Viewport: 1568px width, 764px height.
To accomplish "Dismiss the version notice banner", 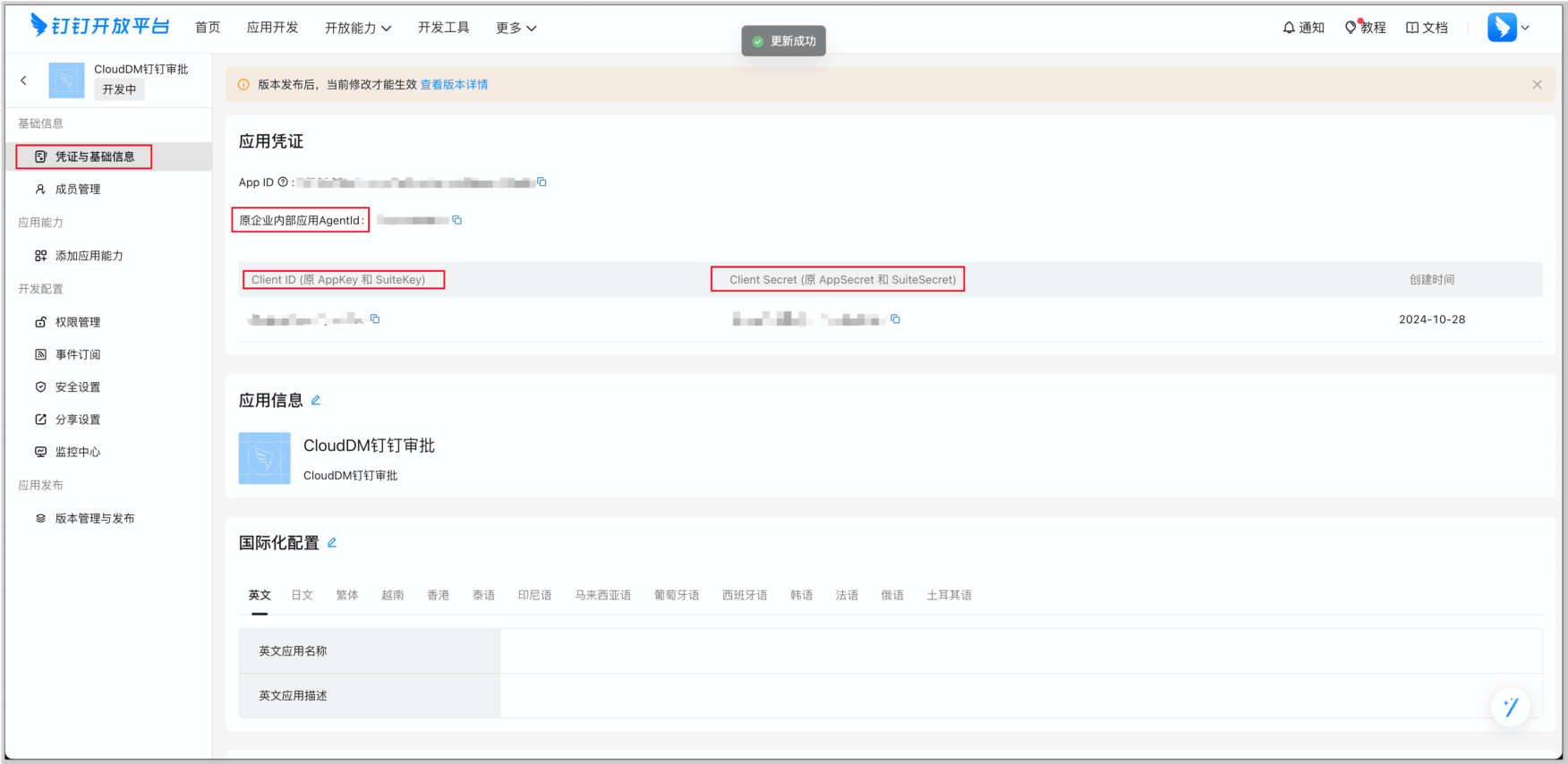I will click(1537, 85).
